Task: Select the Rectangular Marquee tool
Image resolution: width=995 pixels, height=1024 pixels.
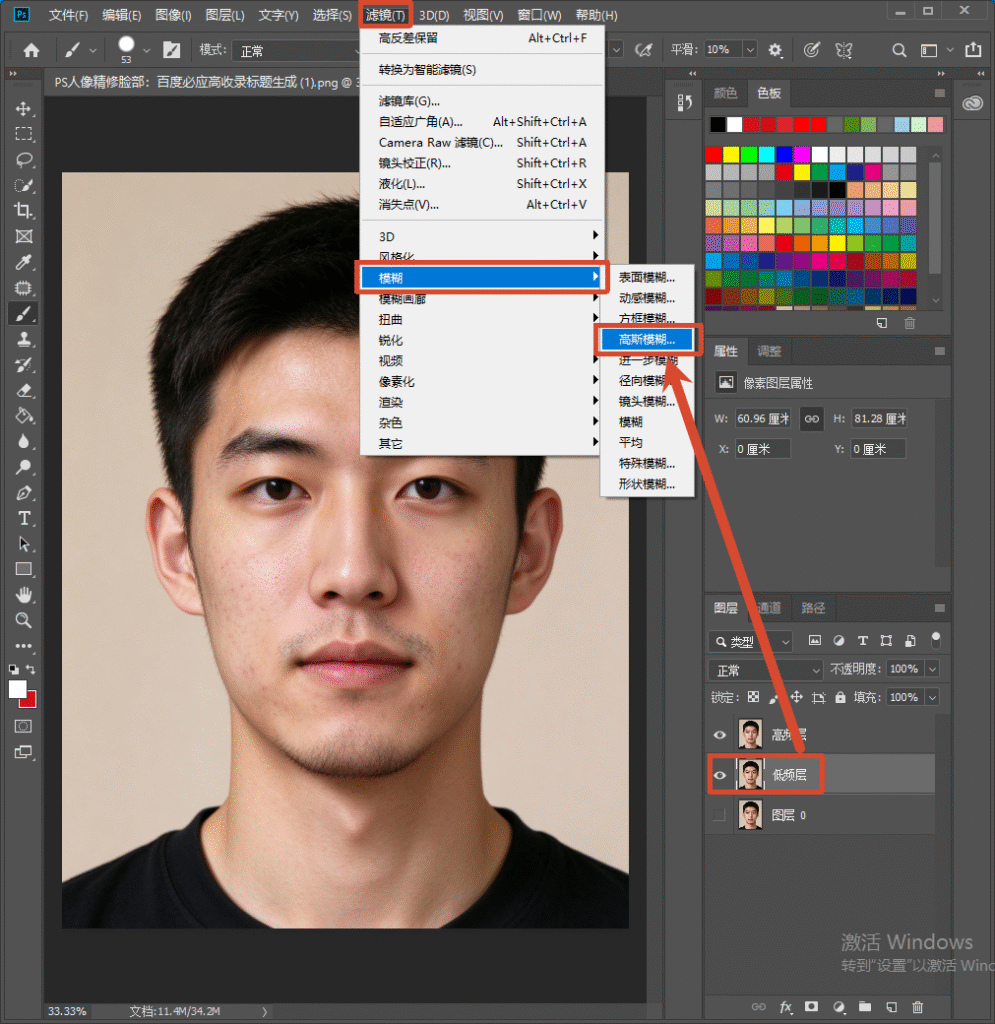Action: (24, 134)
